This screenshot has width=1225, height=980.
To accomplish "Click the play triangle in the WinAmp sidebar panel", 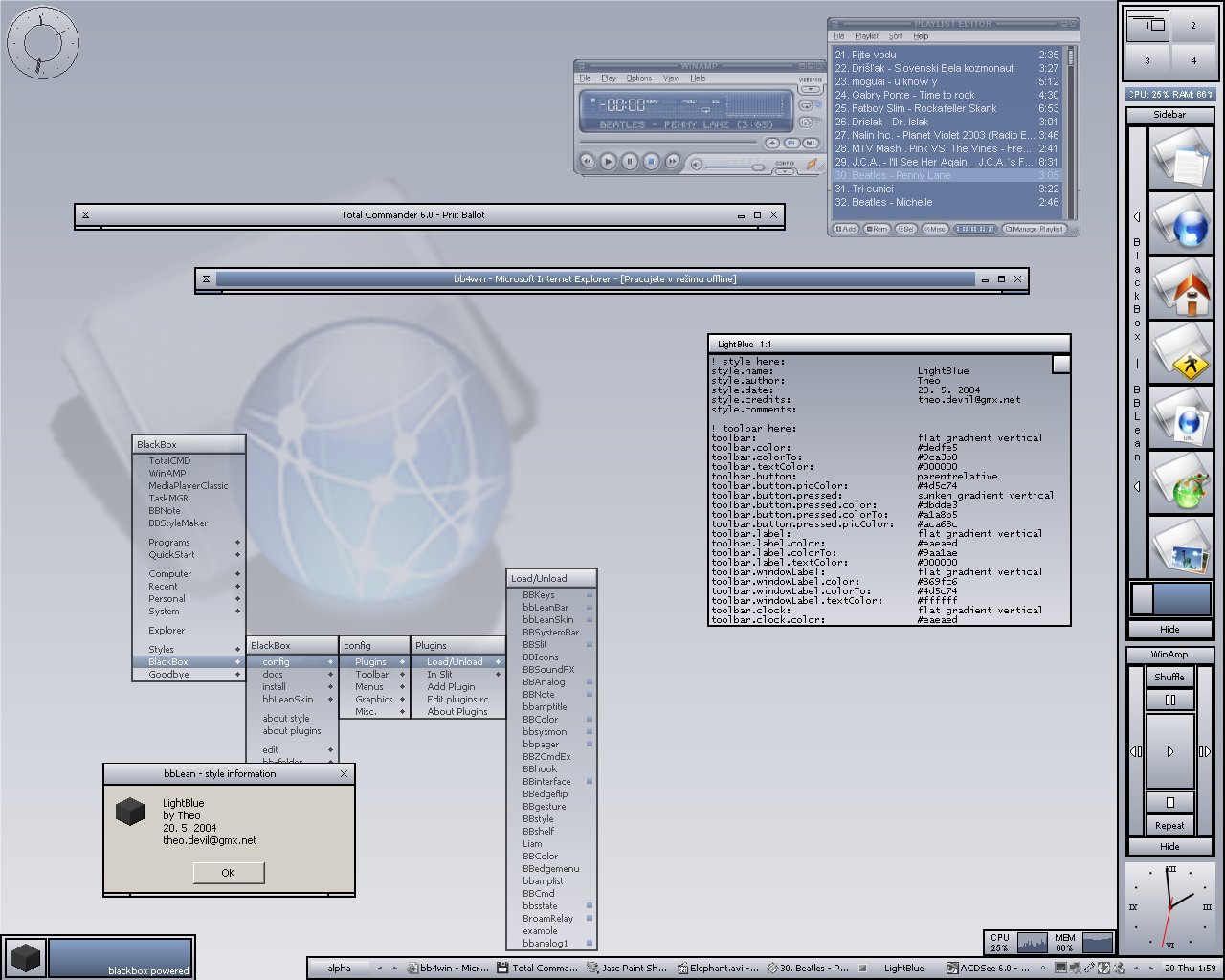I will pos(1169,751).
